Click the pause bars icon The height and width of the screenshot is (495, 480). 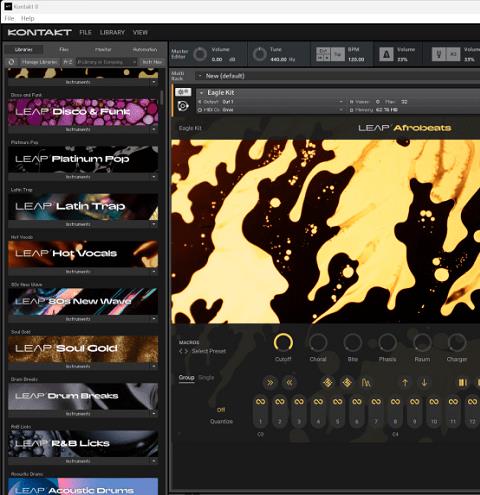(x=462, y=383)
